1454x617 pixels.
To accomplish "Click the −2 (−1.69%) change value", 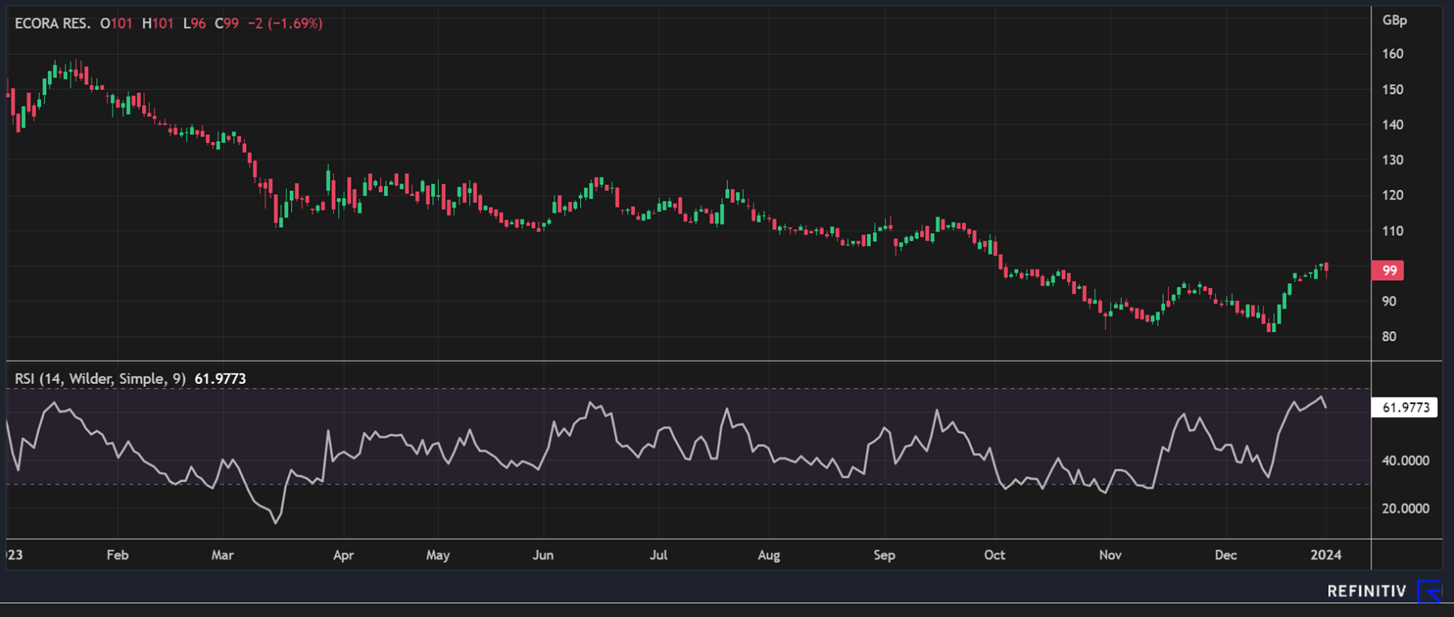I will (283, 23).
